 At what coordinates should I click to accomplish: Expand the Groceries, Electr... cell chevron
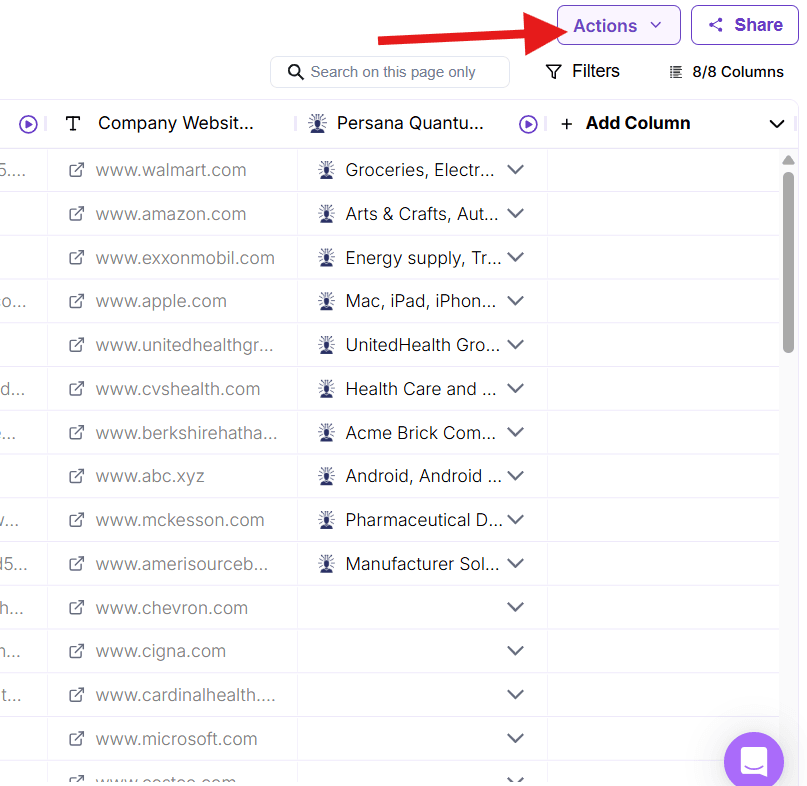pos(515,169)
